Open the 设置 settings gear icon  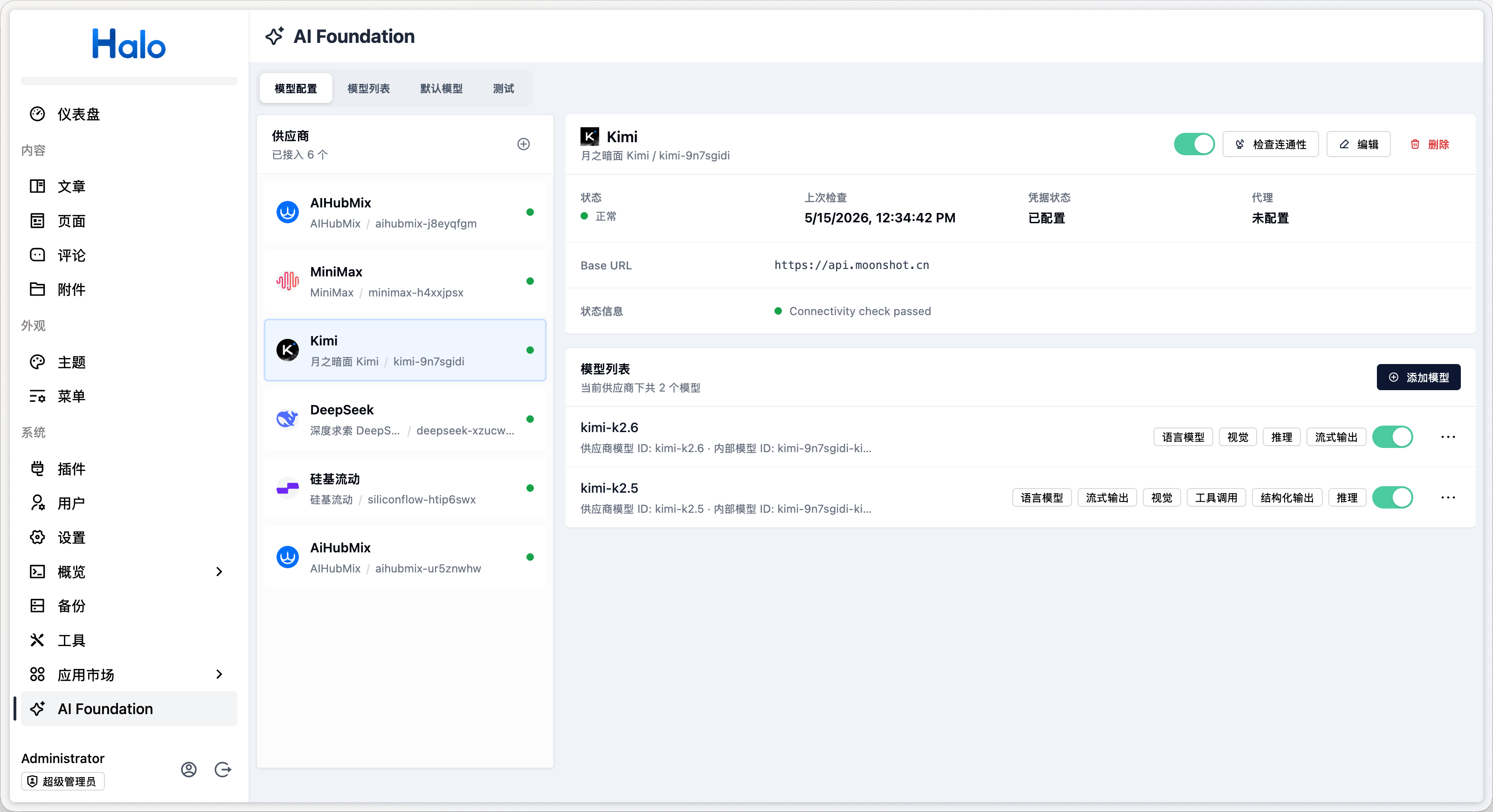[x=37, y=537]
